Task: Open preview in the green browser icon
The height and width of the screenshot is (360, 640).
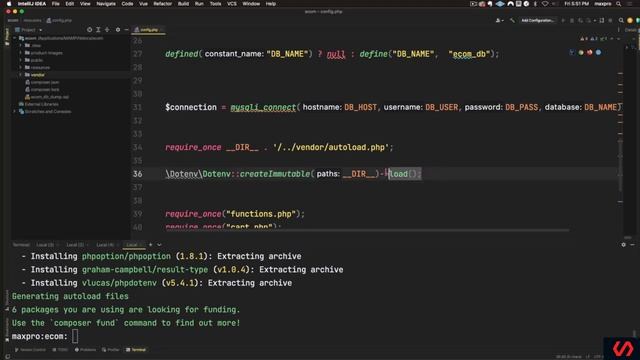Action: click(581, 52)
